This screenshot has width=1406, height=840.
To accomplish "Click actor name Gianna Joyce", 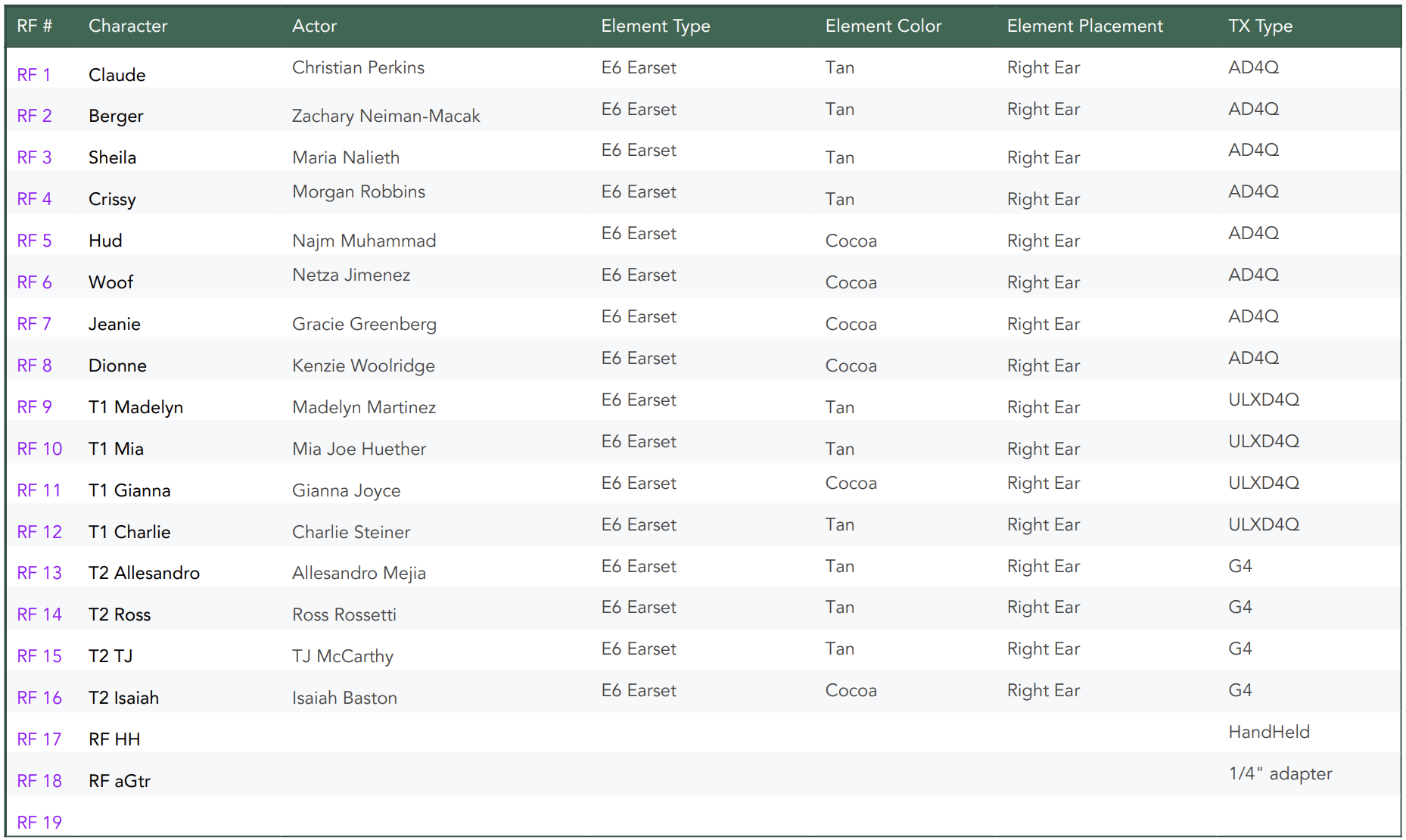I will [x=346, y=491].
